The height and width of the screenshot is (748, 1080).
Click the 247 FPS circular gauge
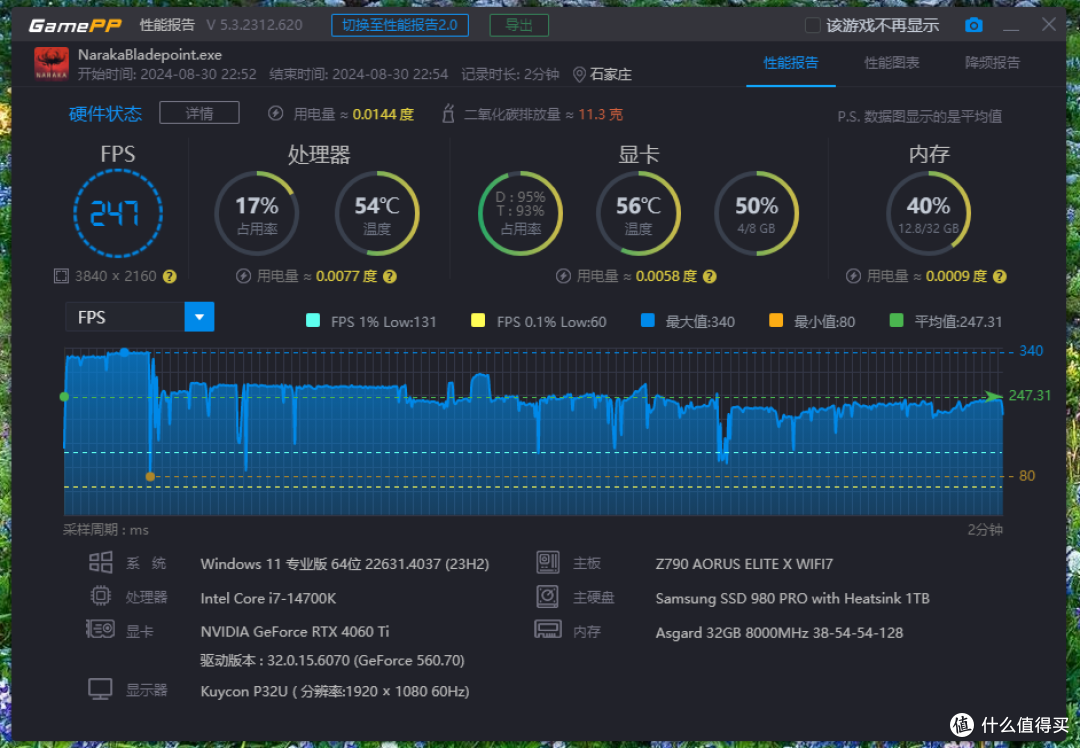pyautogui.click(x=118, y=214)
